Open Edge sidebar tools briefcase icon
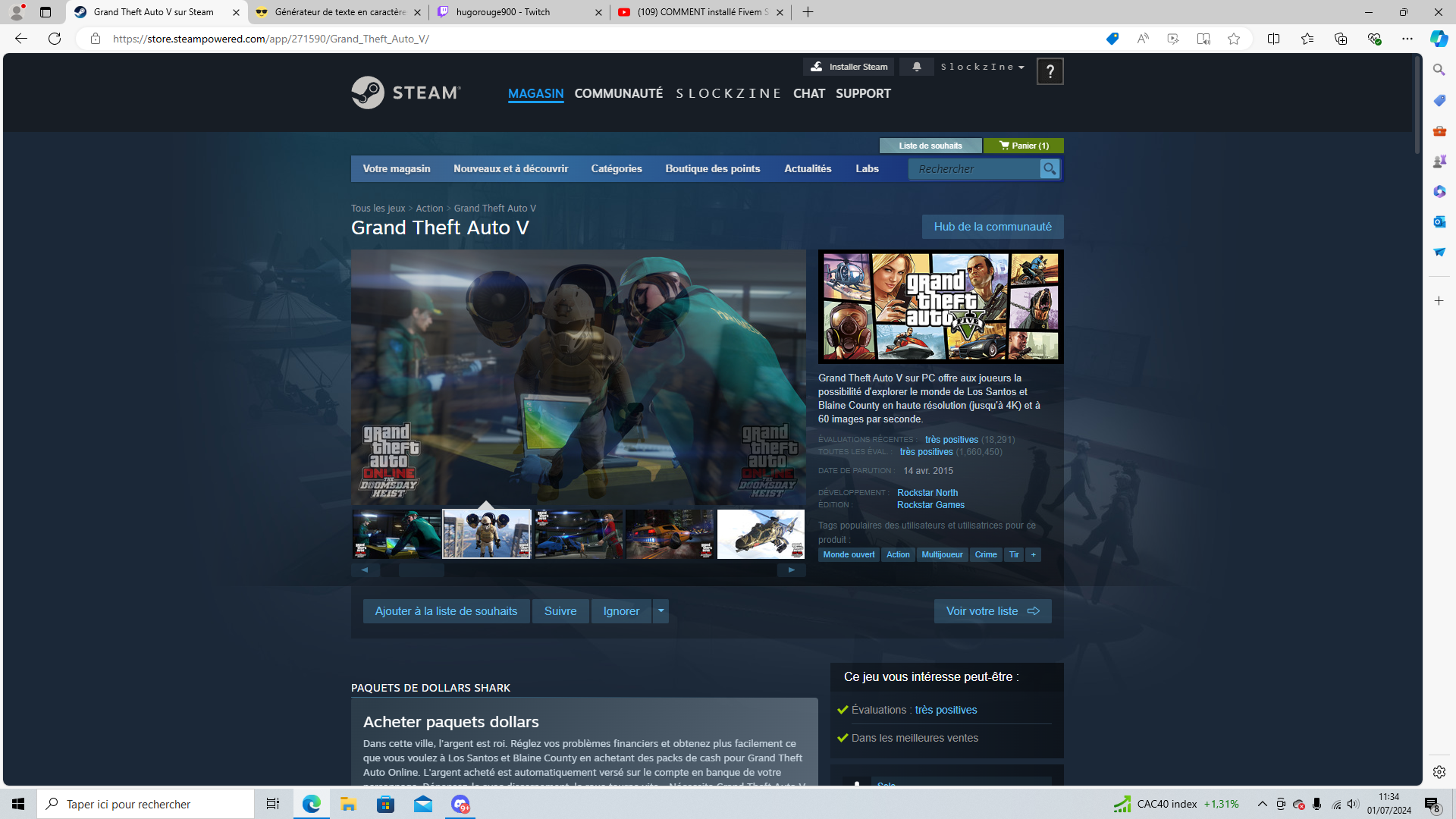 point(1439,130)
